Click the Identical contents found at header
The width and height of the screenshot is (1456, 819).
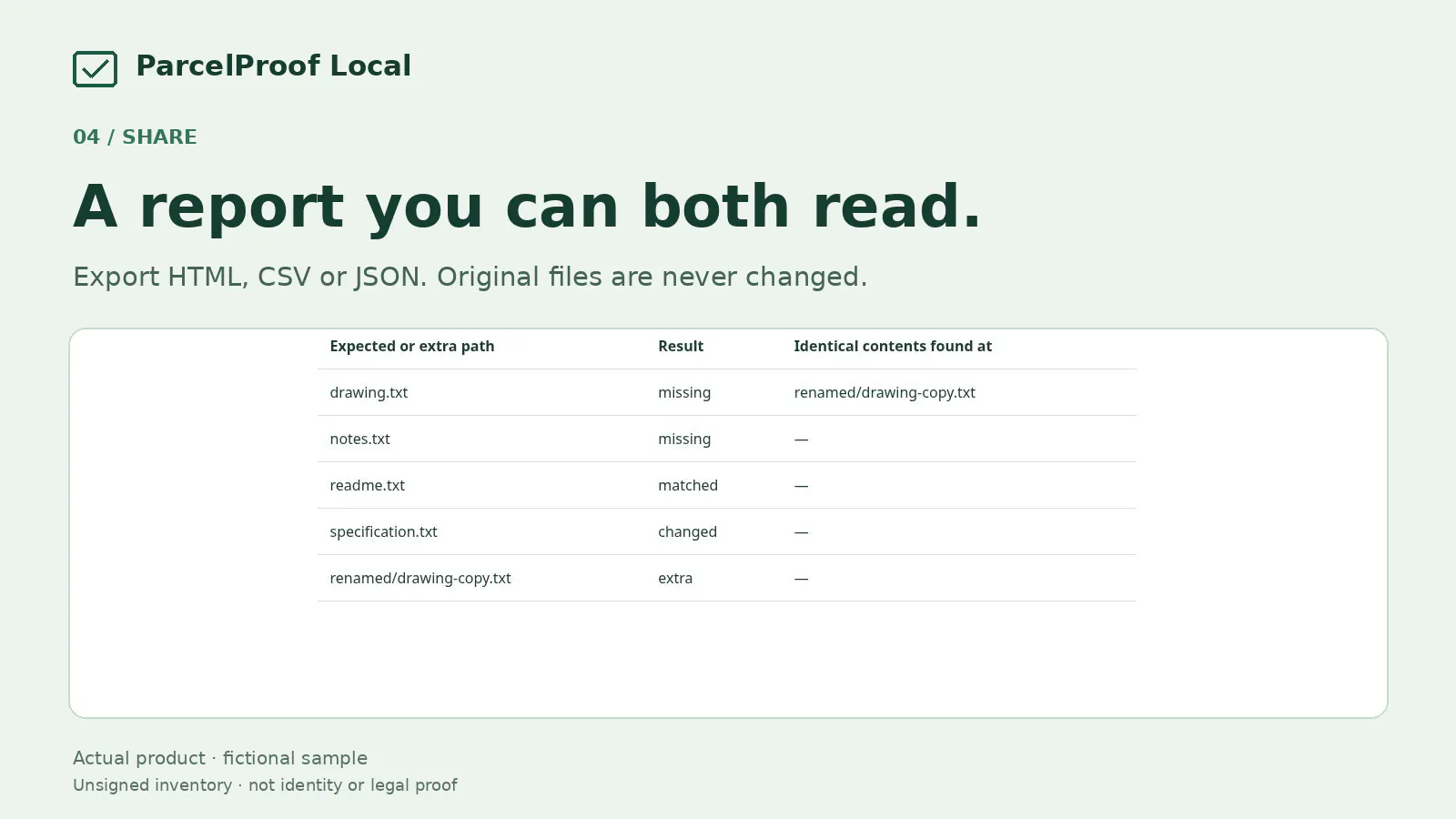(x=893, y=346)
